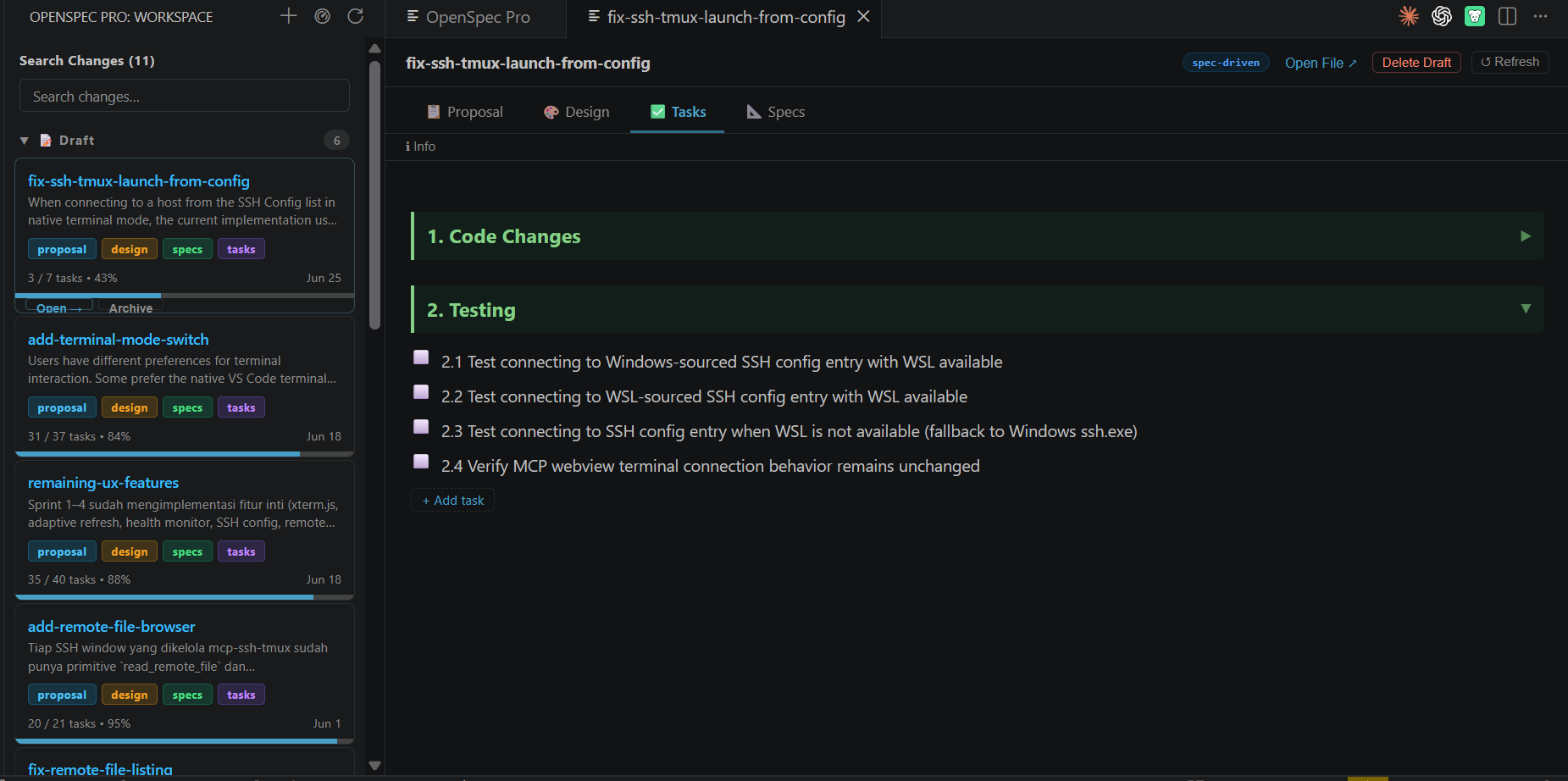Viewport: 1568px width, 781px height.
Task: Open the remaining-ux-features change title
Action: tap(103, 482)
